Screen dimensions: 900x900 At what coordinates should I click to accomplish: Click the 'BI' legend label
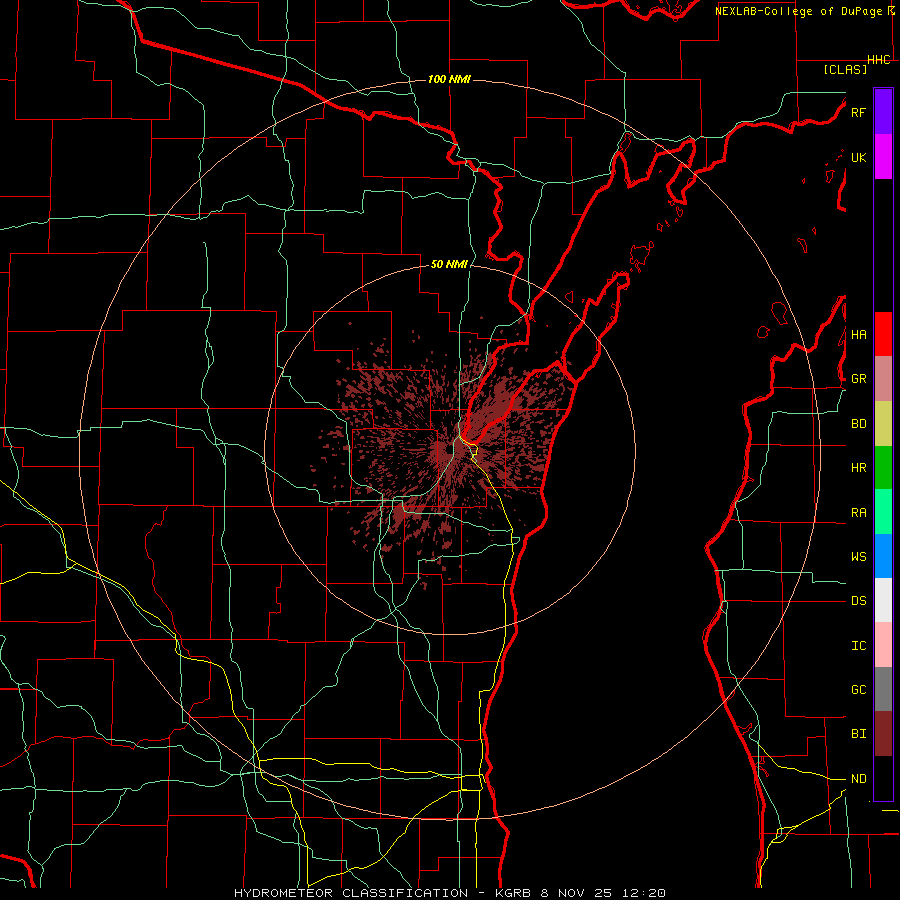858,734
